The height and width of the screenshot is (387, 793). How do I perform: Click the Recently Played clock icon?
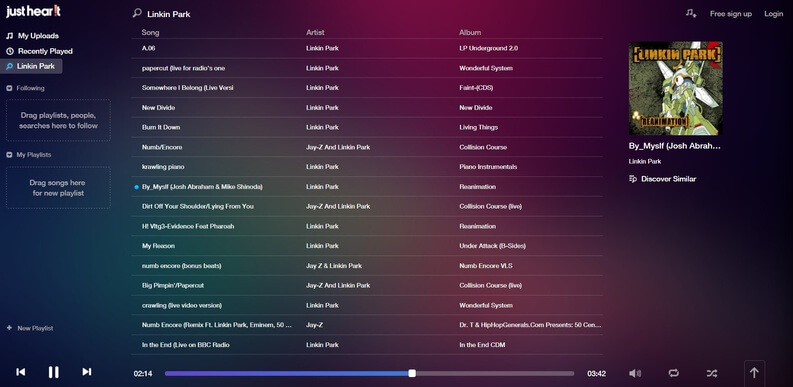(10, 51)
